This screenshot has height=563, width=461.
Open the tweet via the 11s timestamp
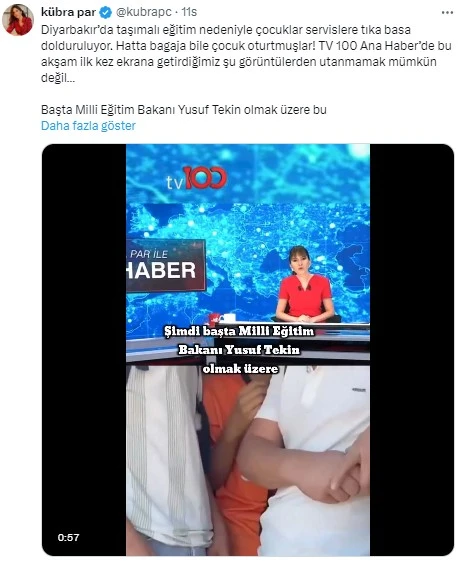pos(189,12)
